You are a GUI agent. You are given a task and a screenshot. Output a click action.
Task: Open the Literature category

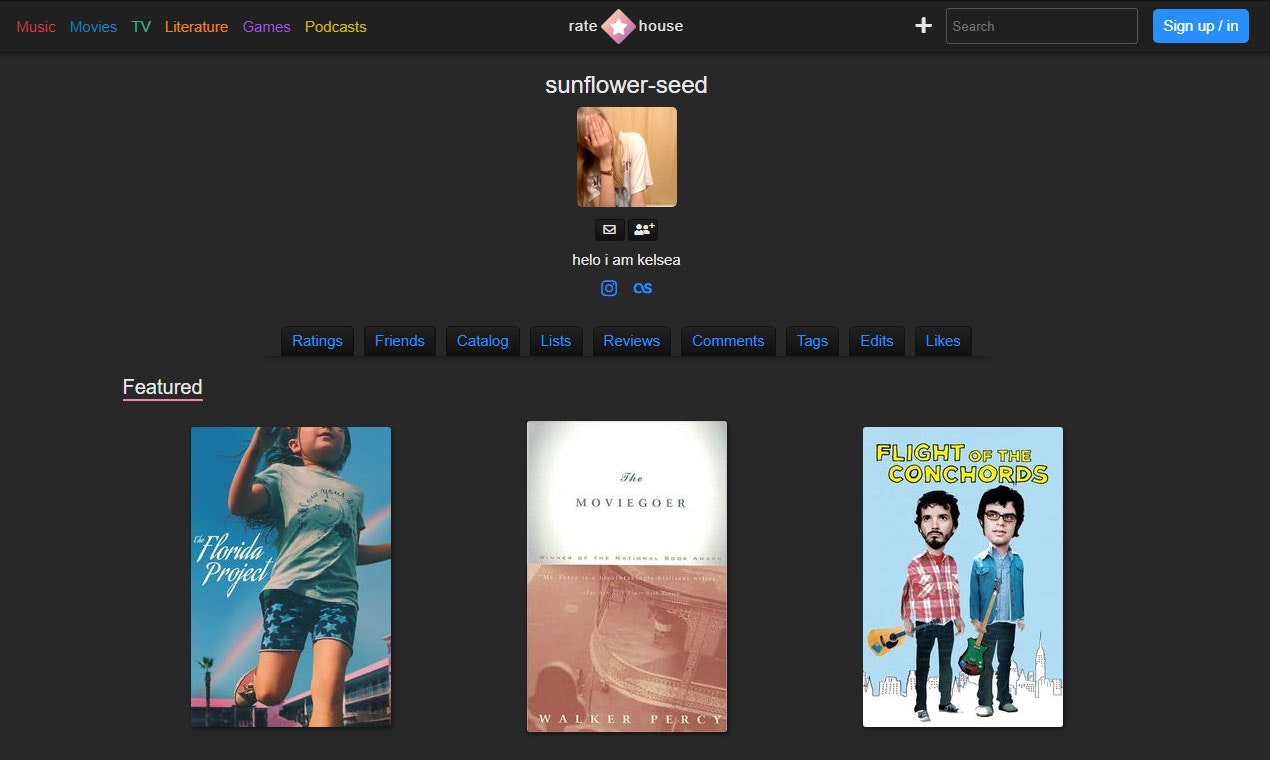tap(196, 27)
